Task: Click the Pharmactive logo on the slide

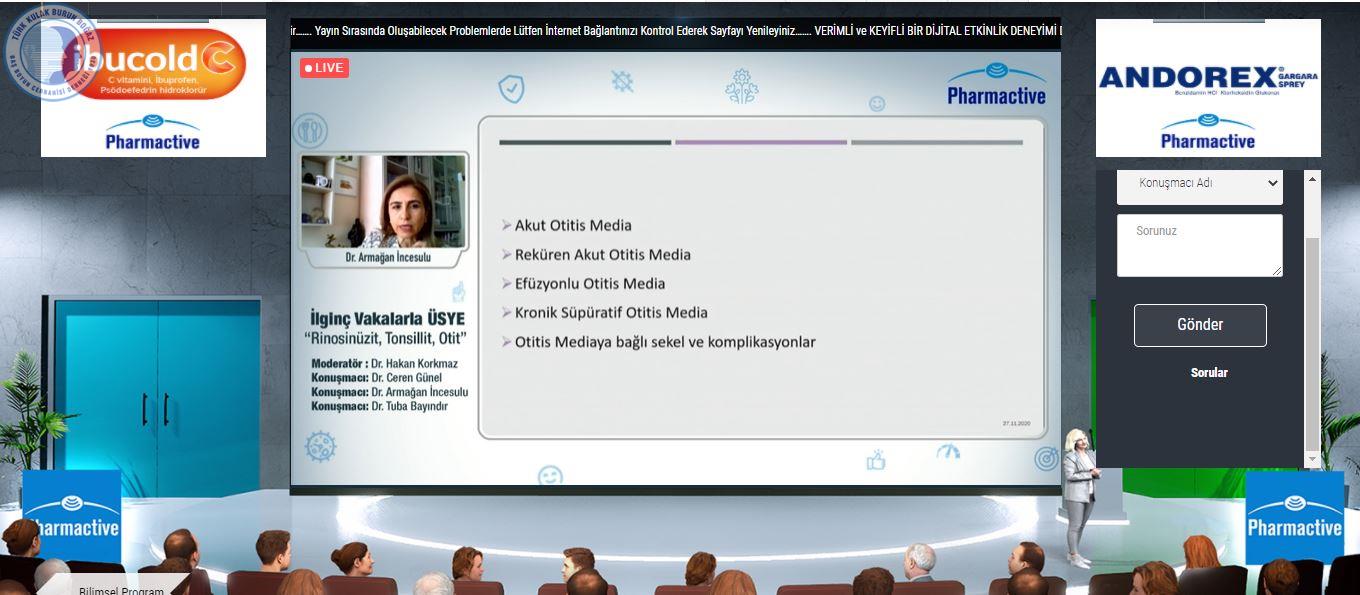Action: tap(996, 84)
